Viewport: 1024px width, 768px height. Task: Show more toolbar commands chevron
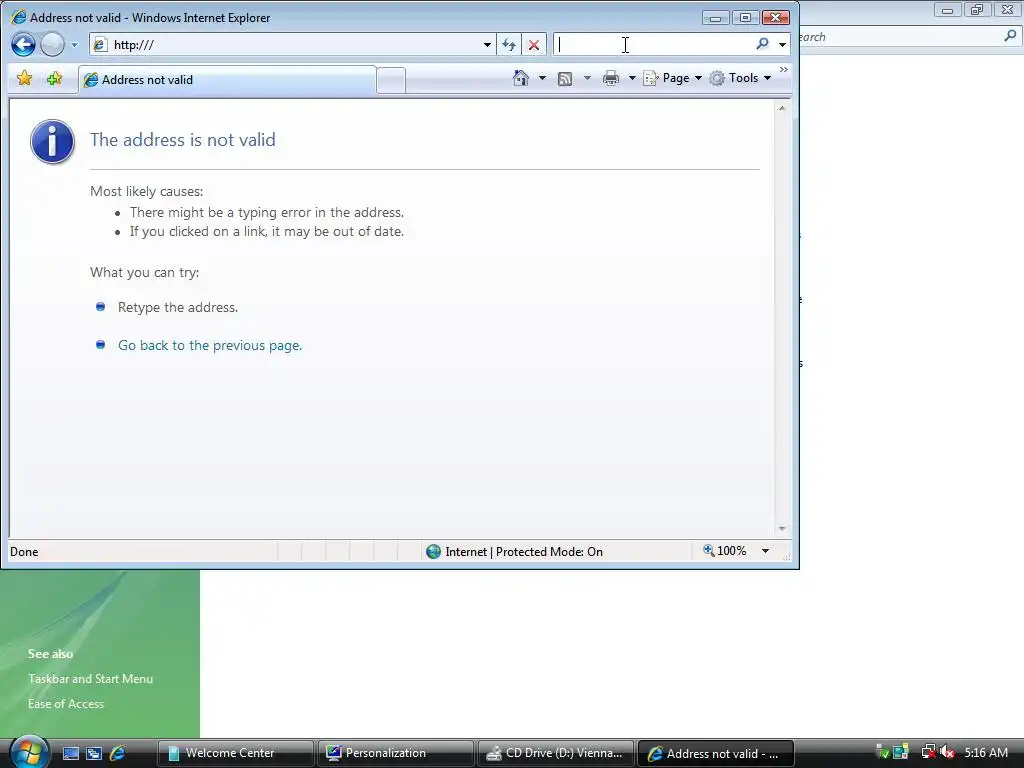click(784, 69)
